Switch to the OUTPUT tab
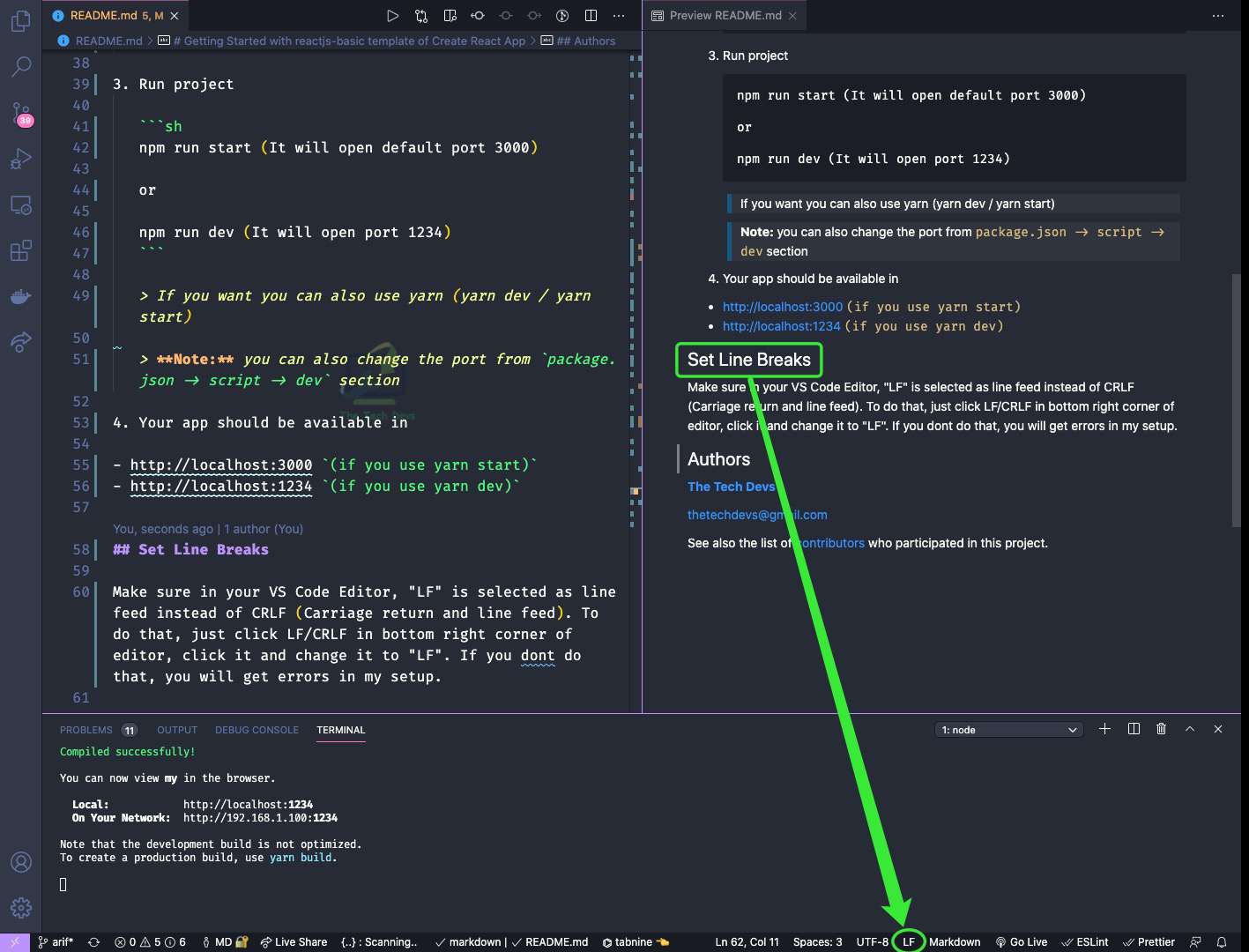The image size is (1249, 952). [177, 730]
